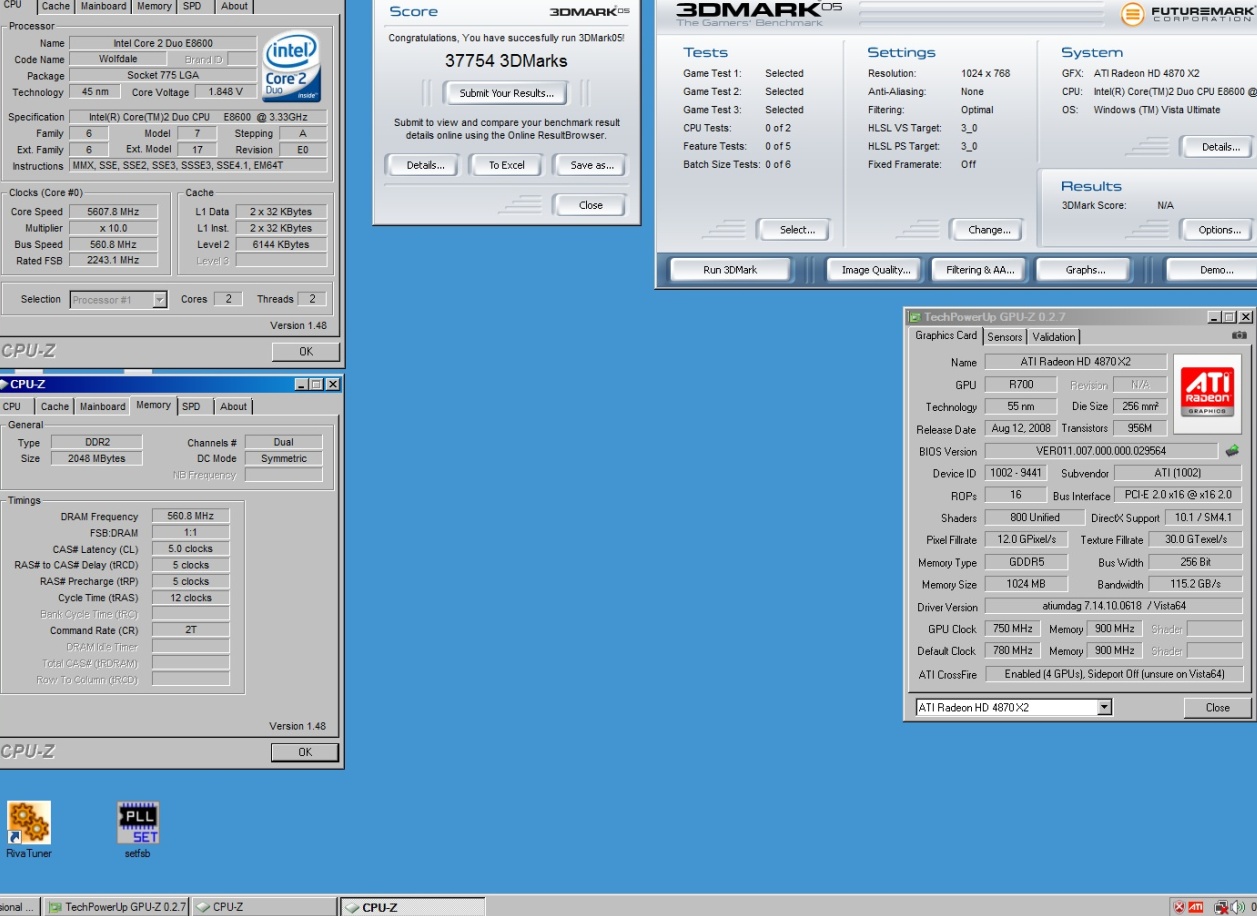Click the DRAM Frequency 560.8 MHz value
This screenshot has height=916, width=1257.
(x=191, y=516)
